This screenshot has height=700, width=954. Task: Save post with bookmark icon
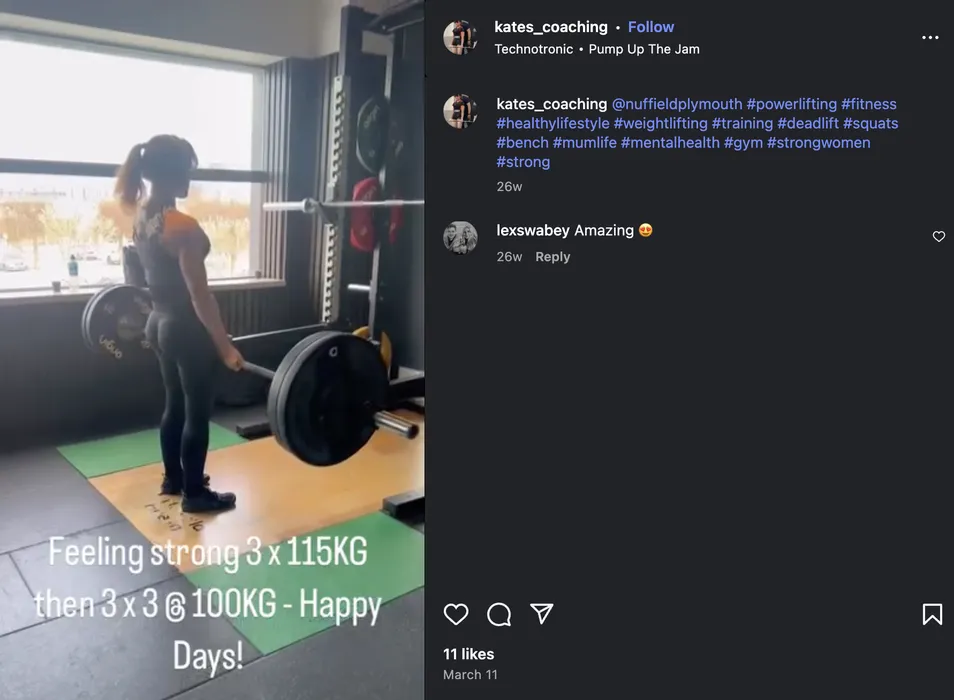[932, 614]
